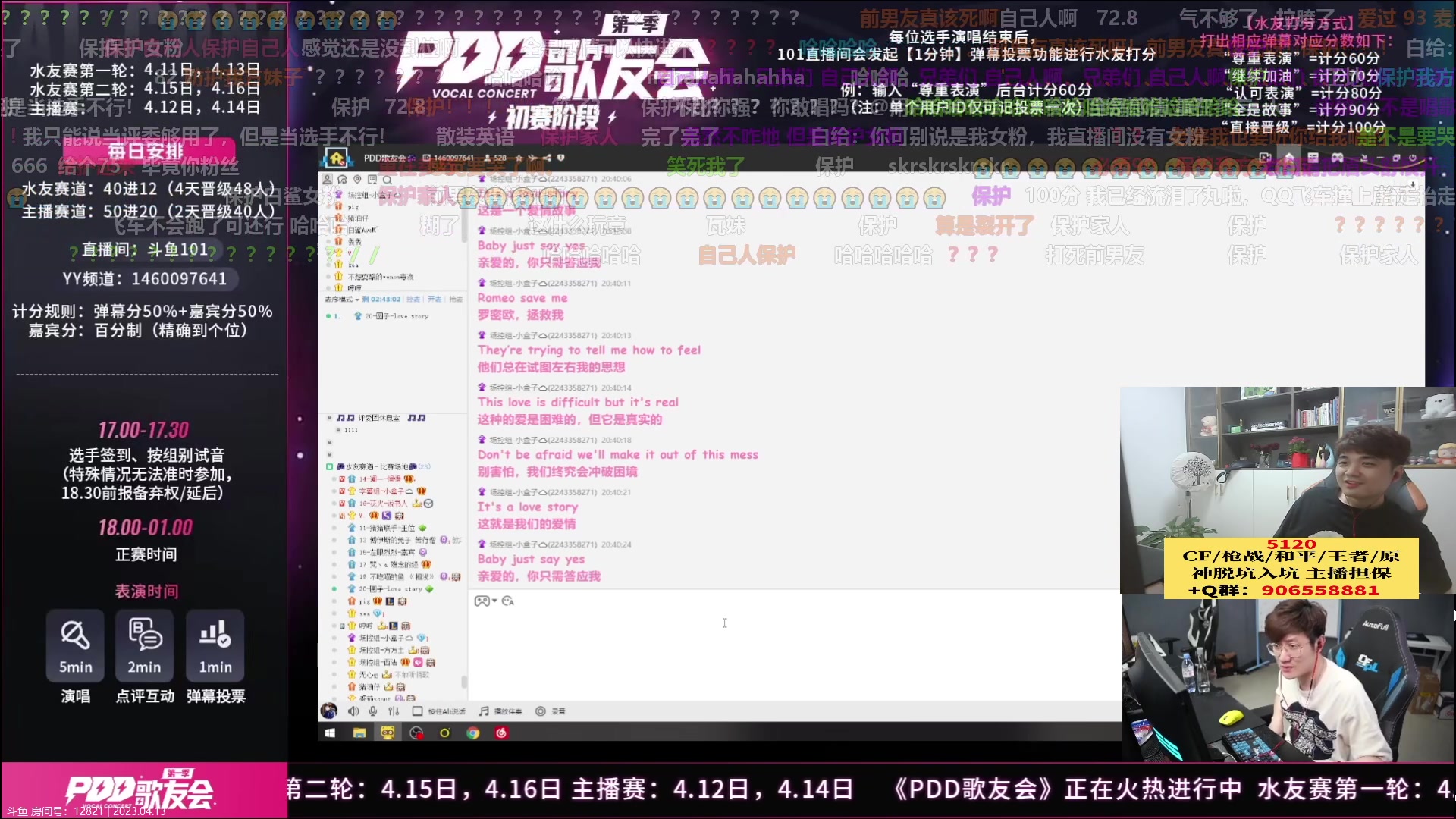Click the airplane icon in the title bar
The width and height of the screenshot is (1456, 819).
[x=532, y=158]
